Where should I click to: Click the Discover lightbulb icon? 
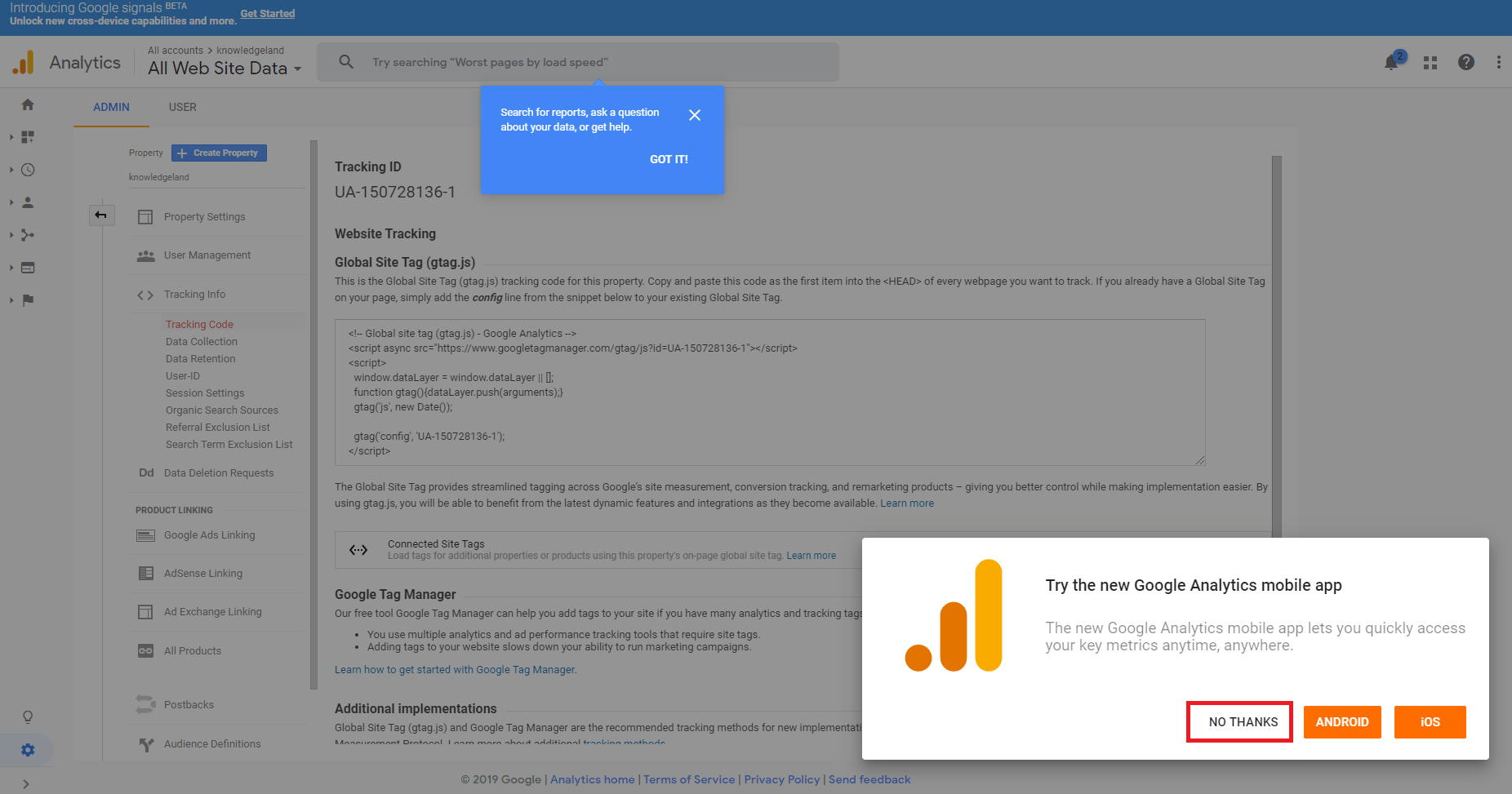(28, 716)
